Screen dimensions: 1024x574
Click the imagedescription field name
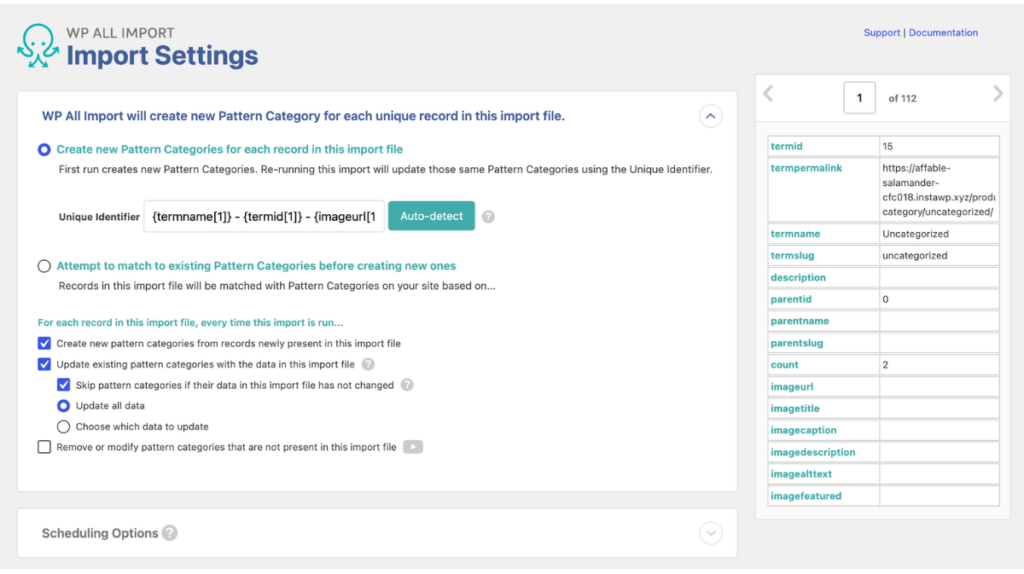click(x=812, y=452)
